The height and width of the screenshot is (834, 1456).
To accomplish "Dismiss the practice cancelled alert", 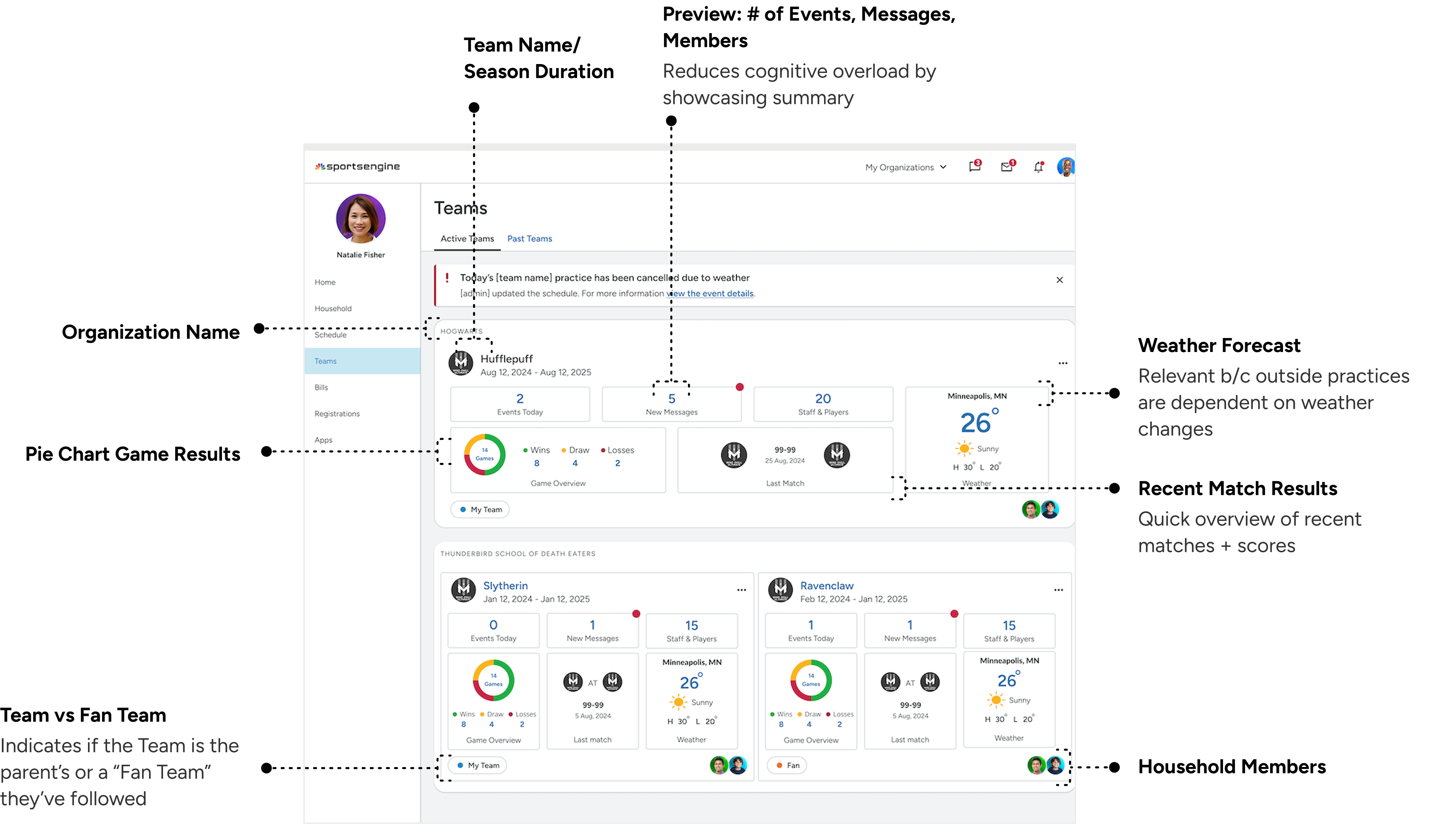I will tap(1059, 280).
